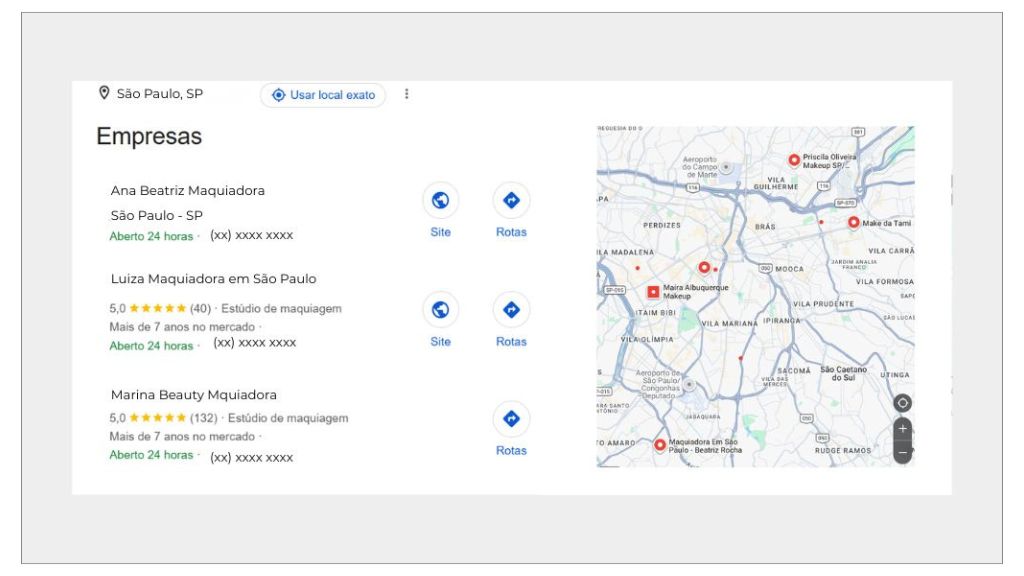Open the three-dot more options menu

406,94
